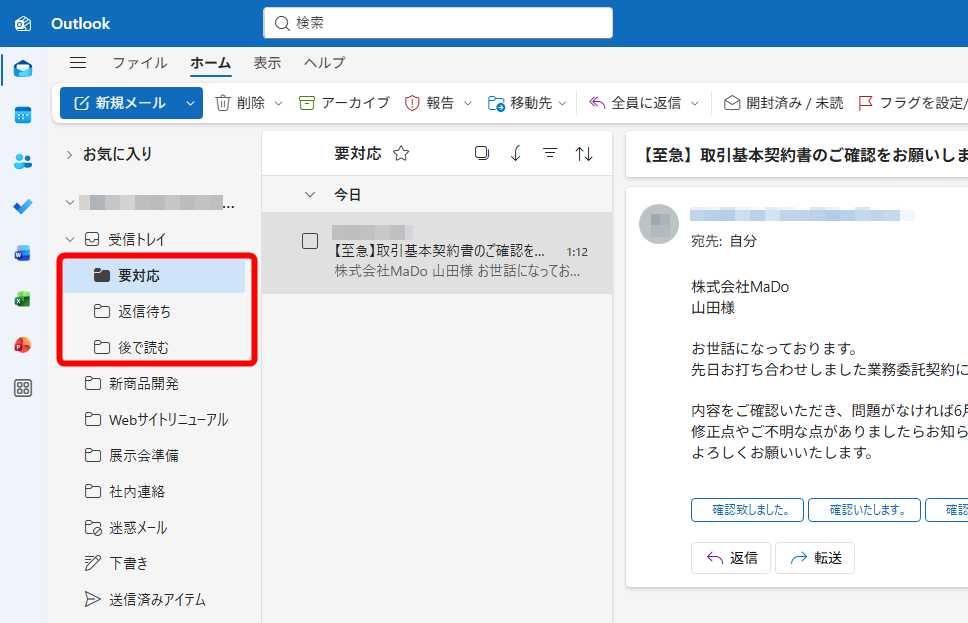
Task: Open the Webサイトリニューアル folder
Action: [154, 420]
